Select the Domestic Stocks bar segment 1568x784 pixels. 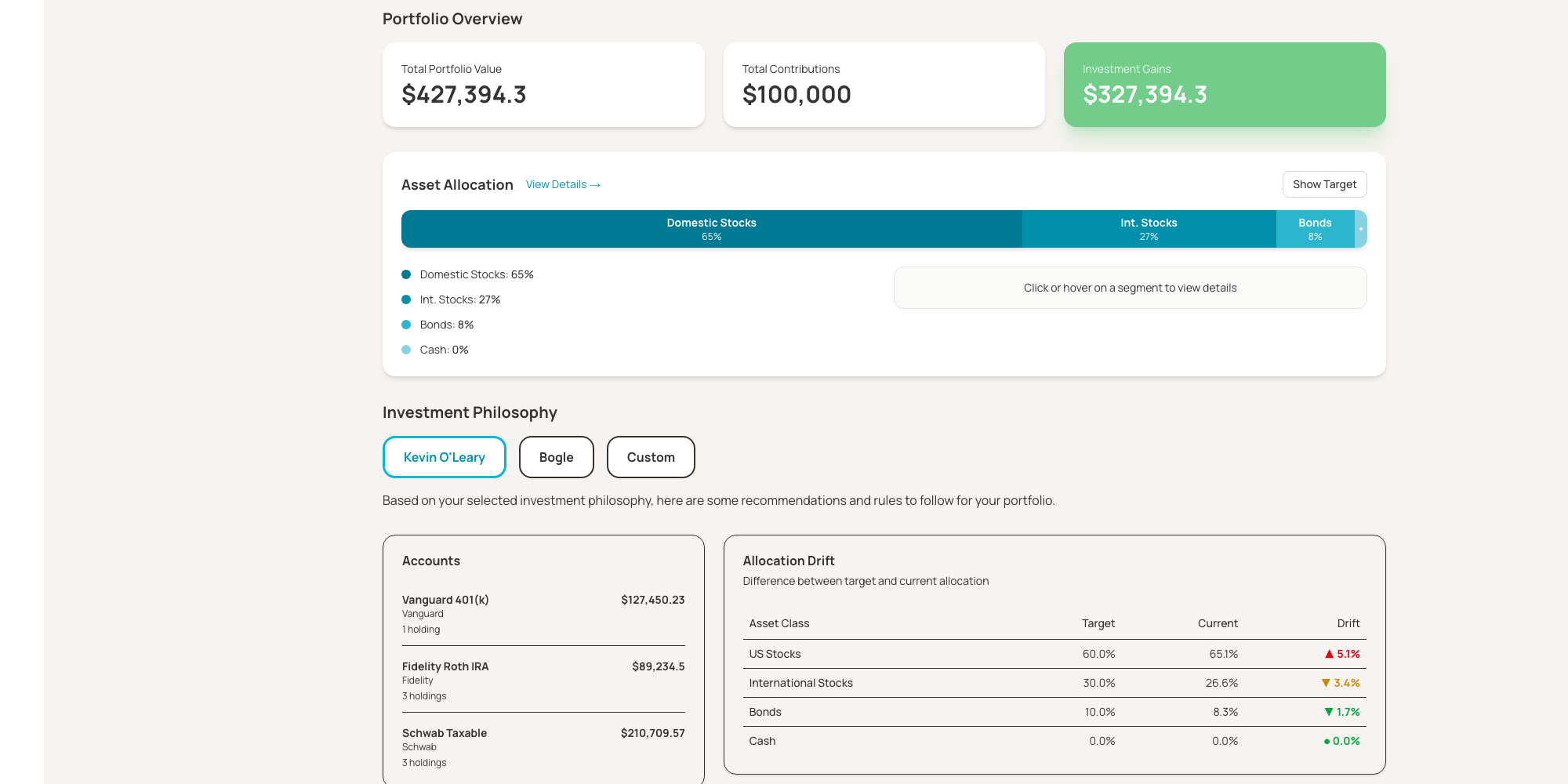[711, 228]
